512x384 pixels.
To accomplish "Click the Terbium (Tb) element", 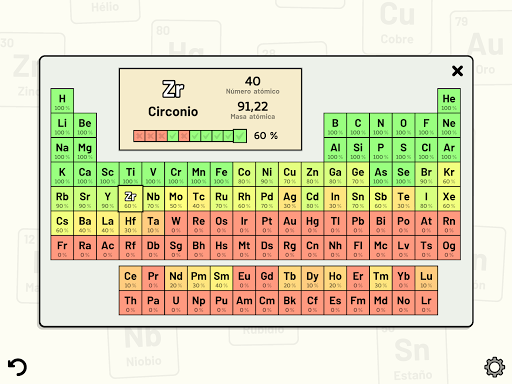I will (290, 278).
